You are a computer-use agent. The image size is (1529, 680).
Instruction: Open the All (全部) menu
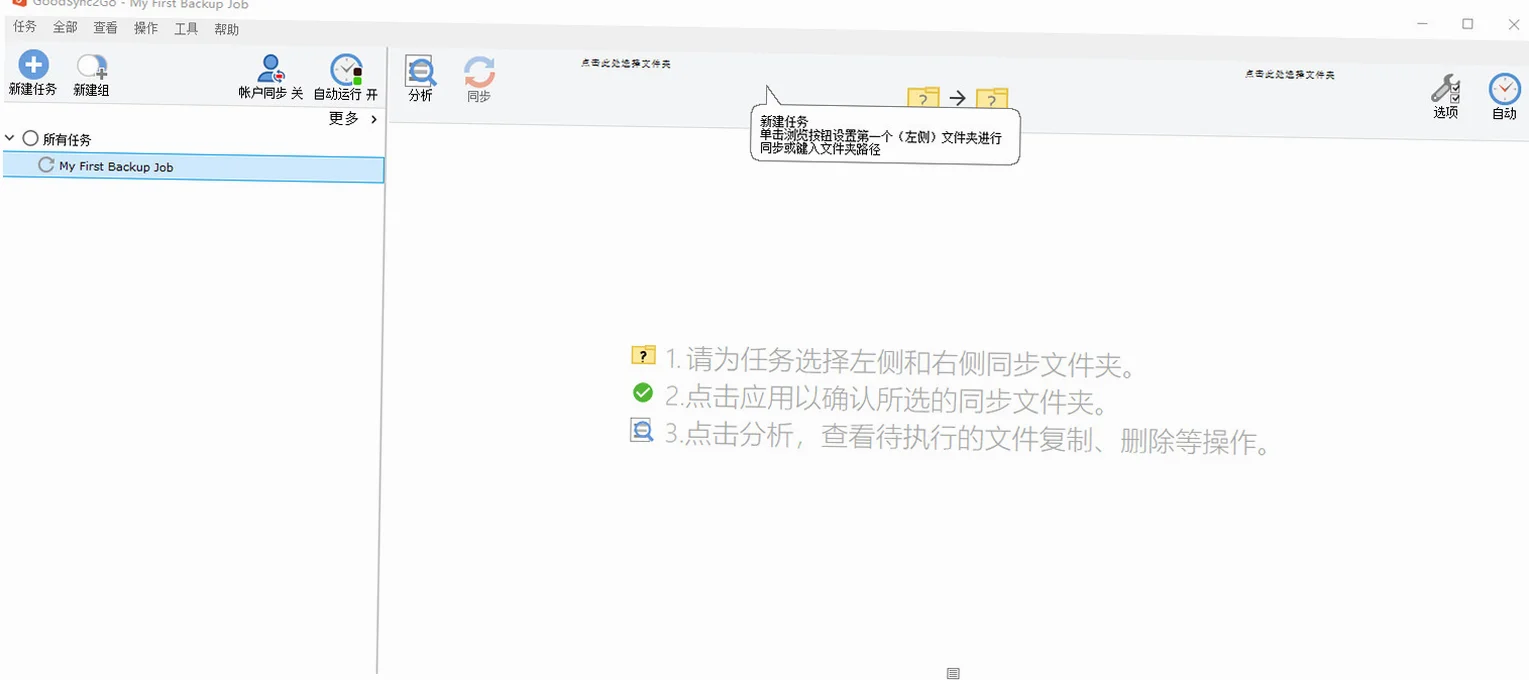point(65,27)
